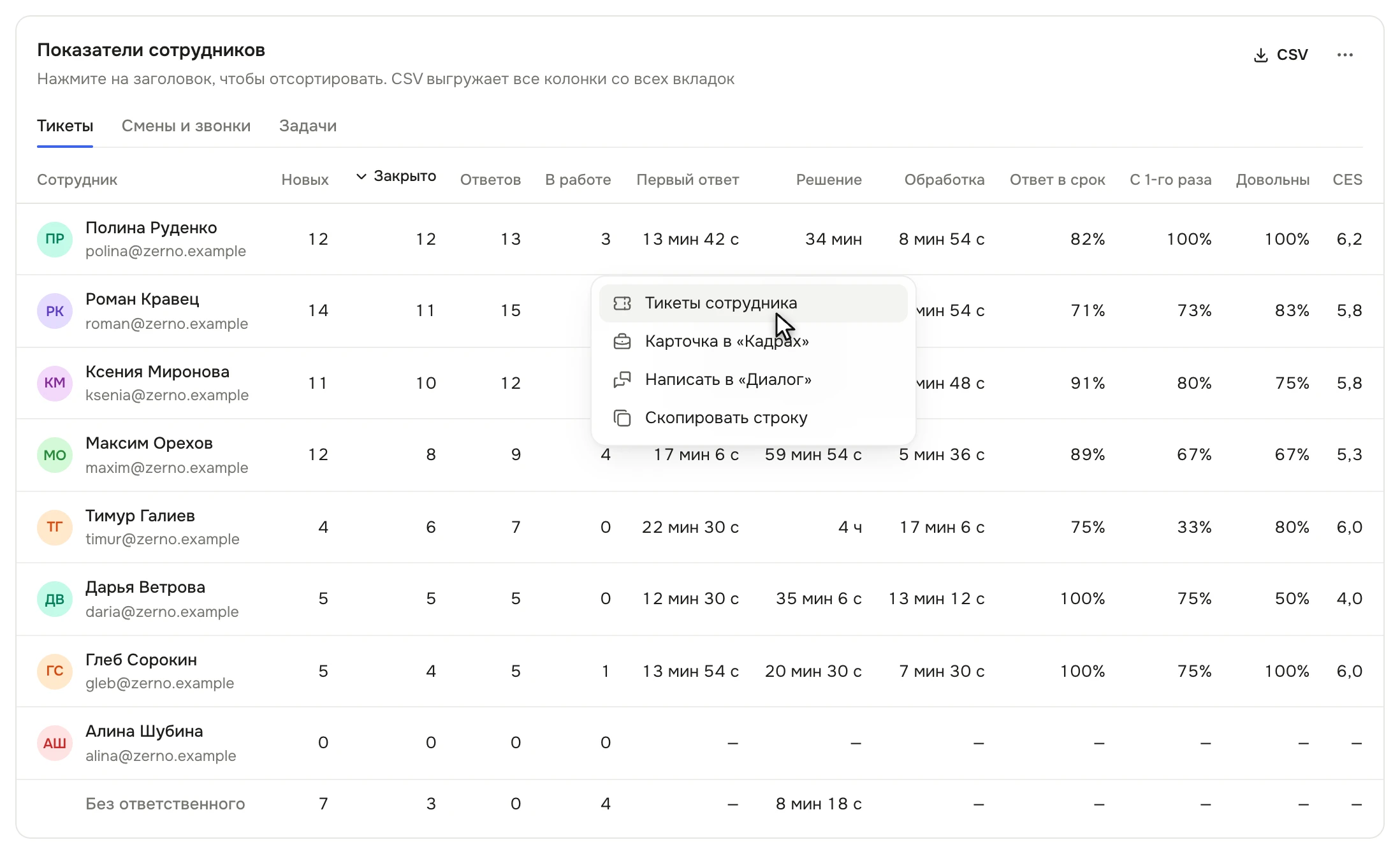Click the МО avatar of Максим Орехов
1400x854 pixels.
point(55,455)
